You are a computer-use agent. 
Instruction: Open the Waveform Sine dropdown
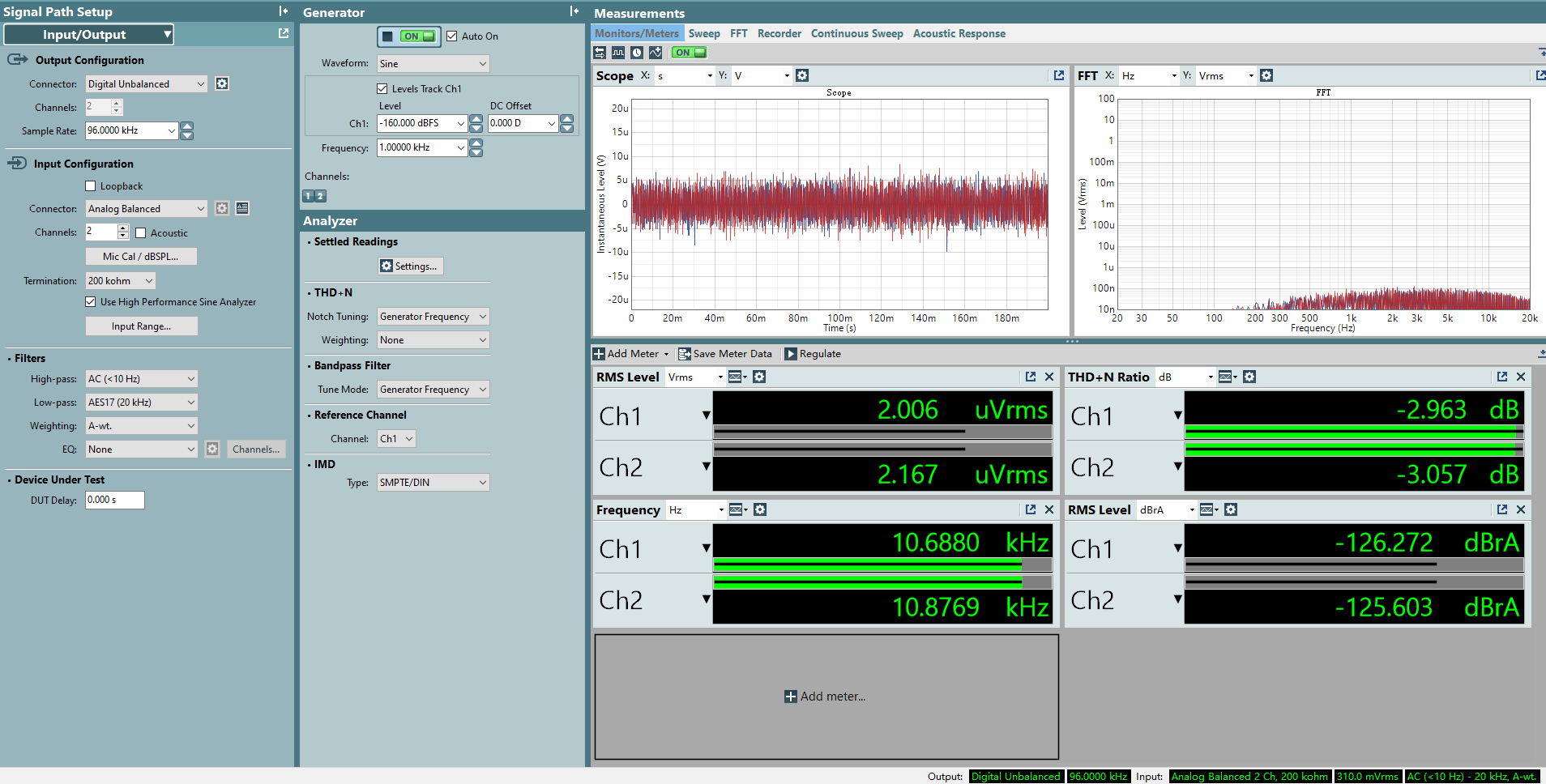pyautogui.click(x=433, y=64)
